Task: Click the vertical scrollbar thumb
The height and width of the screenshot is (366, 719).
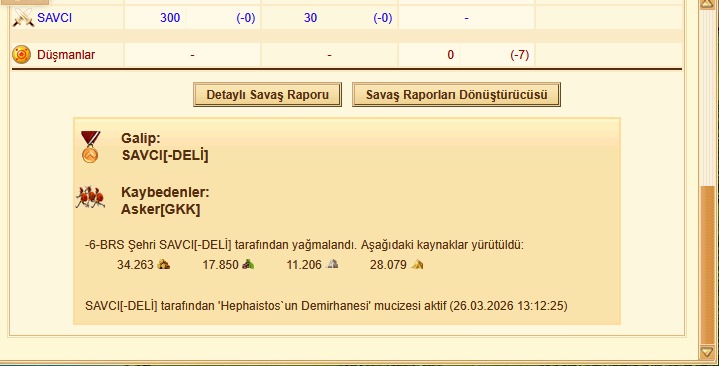Action: pos(707,265)
